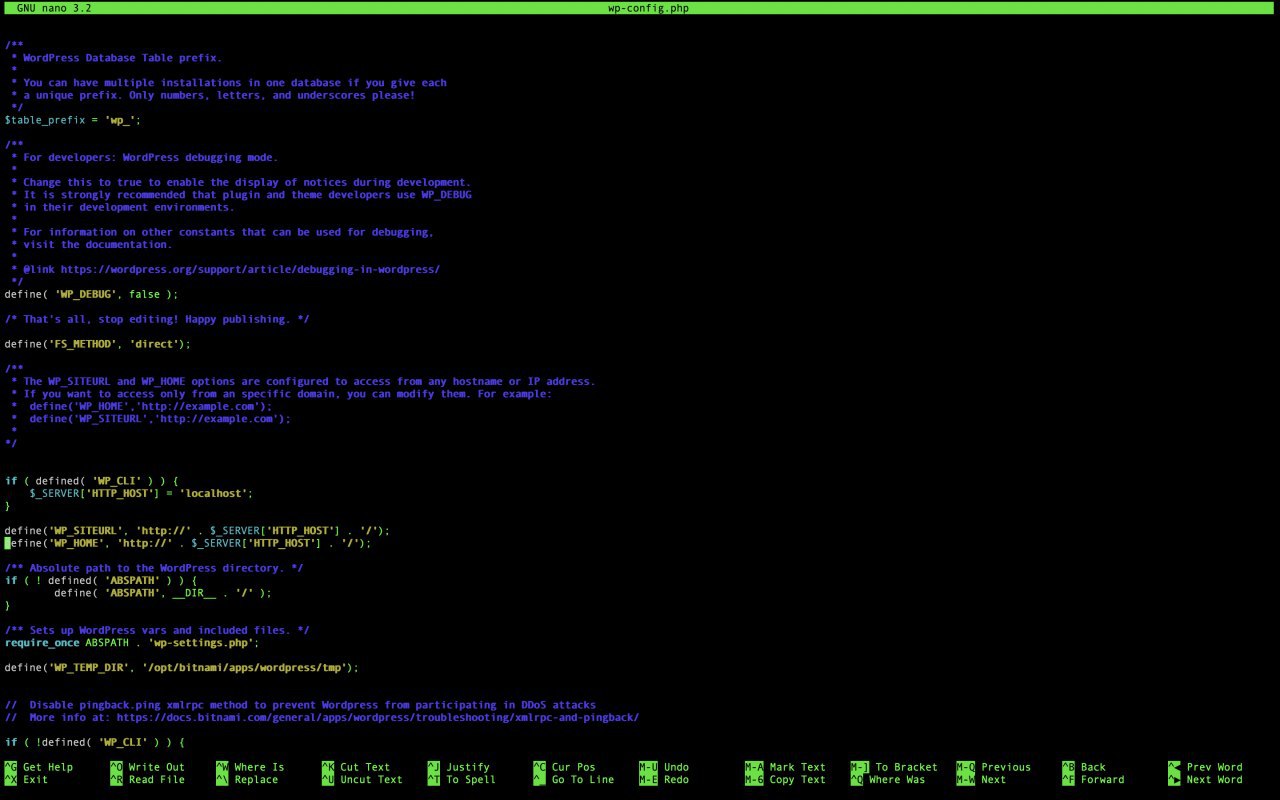1280x800 pixels.
Task: Click the define 'WP_SITEURL' http line
Action: pyautogui.click(x=197, y=531)
